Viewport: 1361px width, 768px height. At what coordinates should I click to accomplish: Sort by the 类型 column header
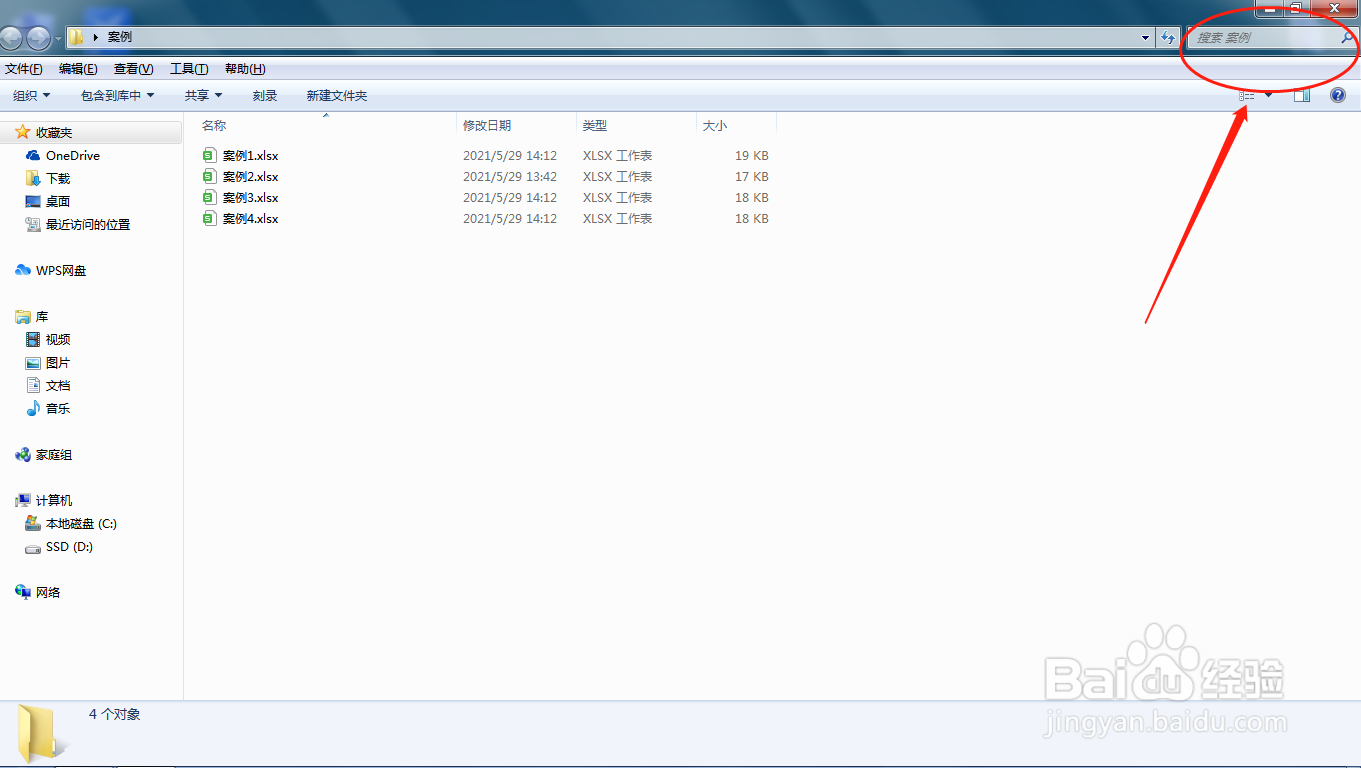(595, 126)
